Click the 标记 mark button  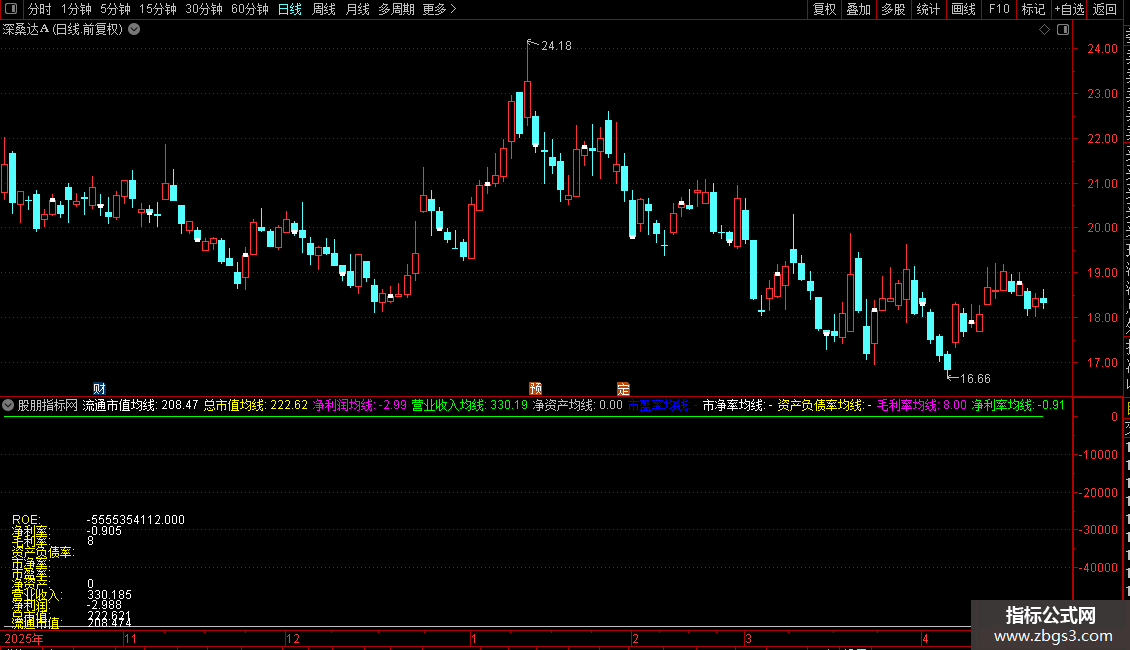click(x=1033, y=9)
